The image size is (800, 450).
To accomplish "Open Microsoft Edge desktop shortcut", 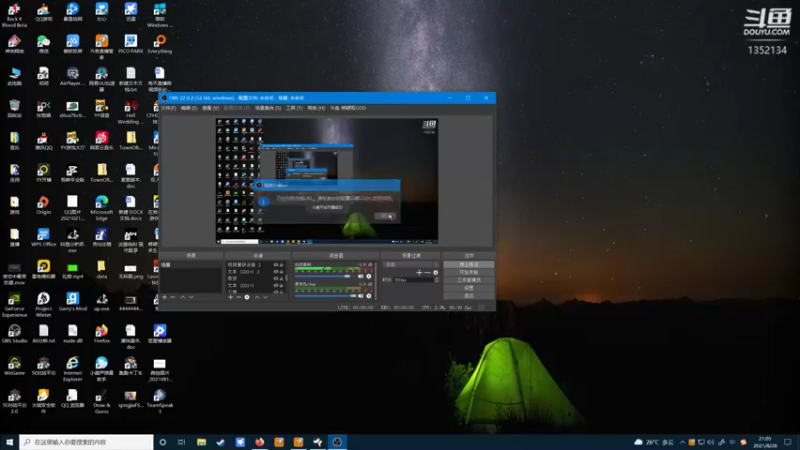I will (x=102, y=208).
